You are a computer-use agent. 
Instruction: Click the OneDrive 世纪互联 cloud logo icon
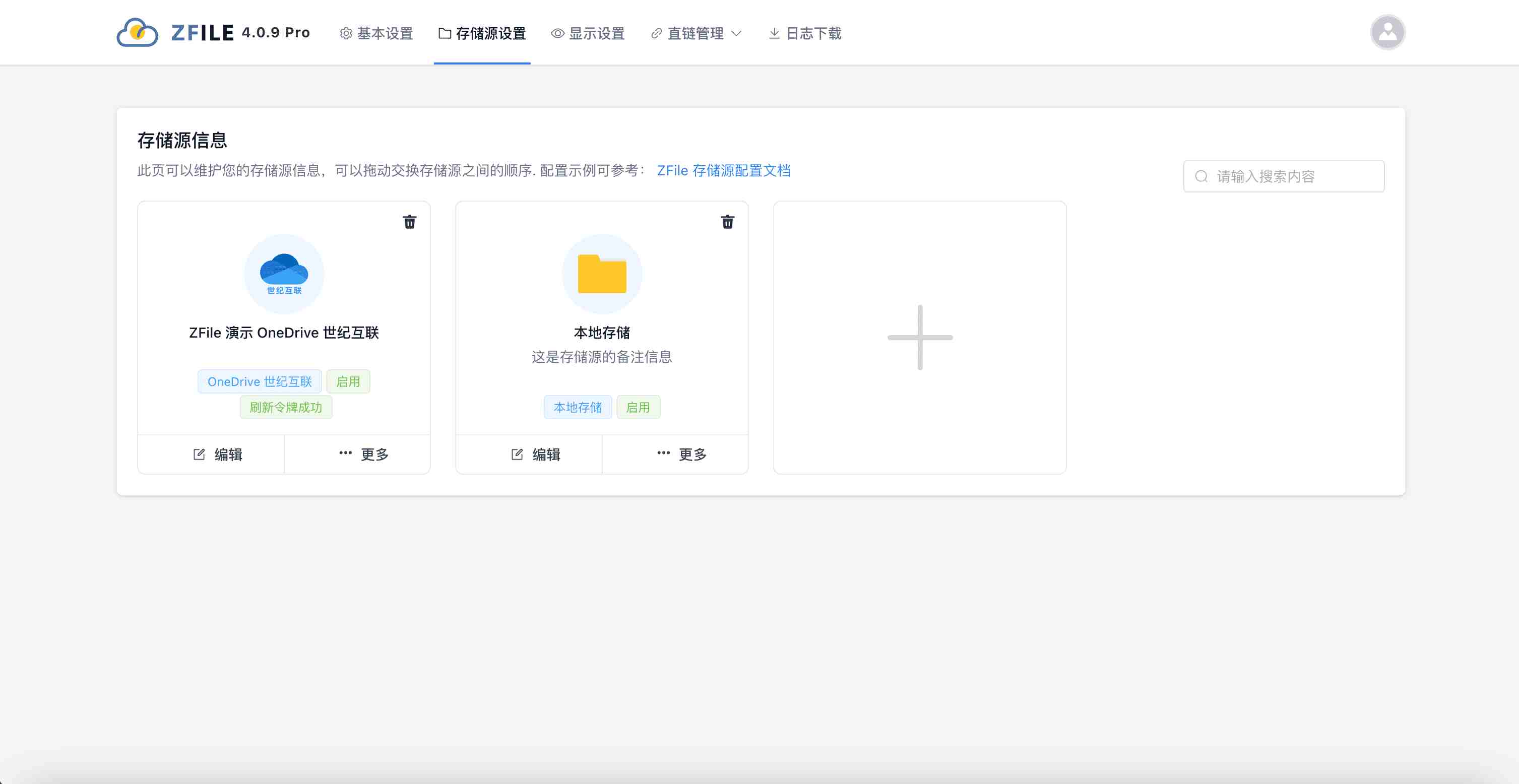point(284,274)
